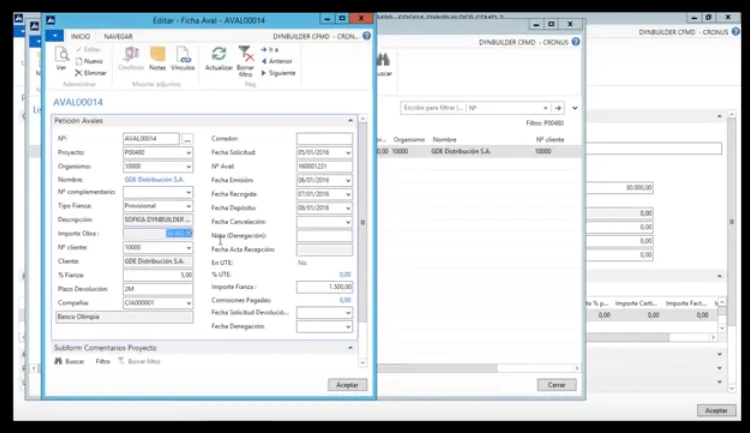Open Fecha Emisión date dropdown
750x433 pixels.
point(348,180)
